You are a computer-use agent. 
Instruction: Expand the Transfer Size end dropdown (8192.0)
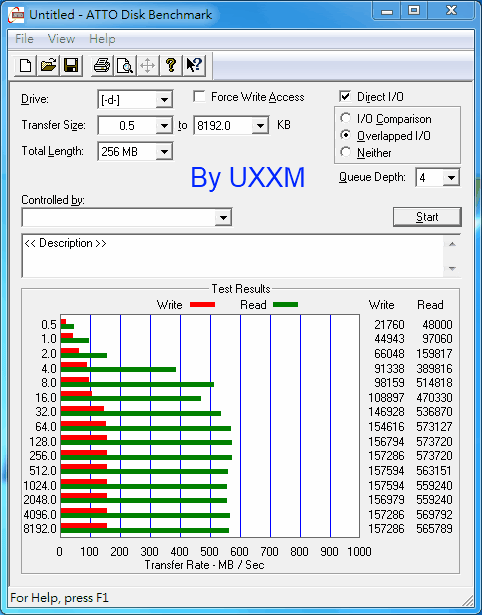[x=260, y=126]
